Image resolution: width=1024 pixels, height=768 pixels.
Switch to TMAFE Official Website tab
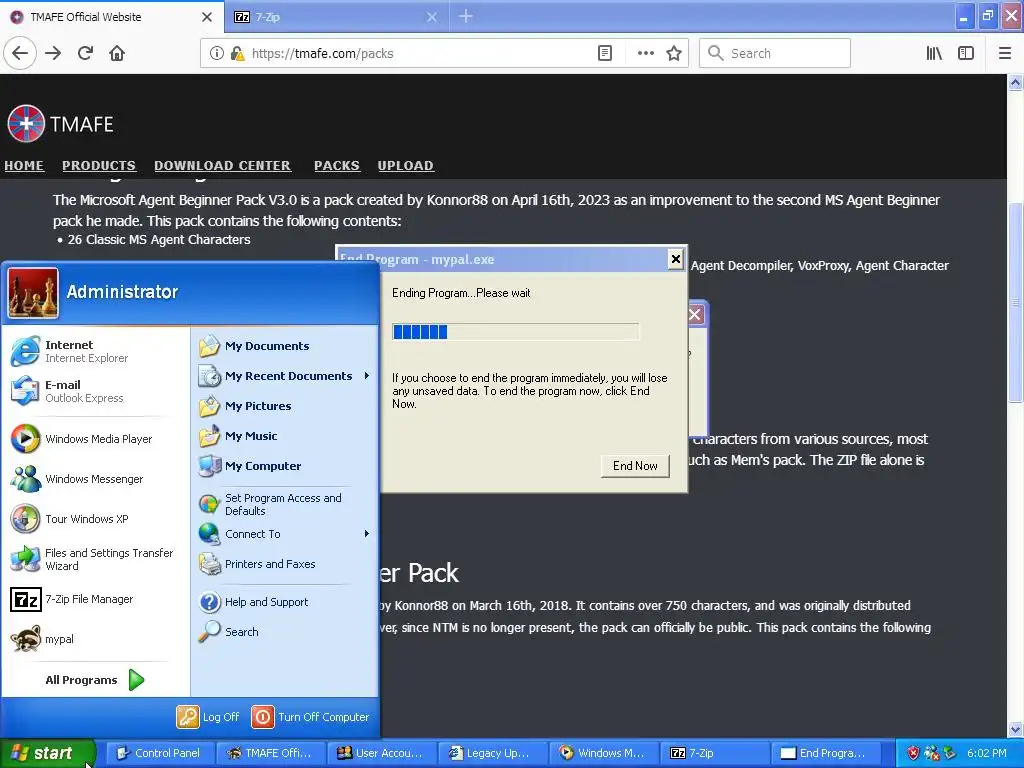click(98, 17)
